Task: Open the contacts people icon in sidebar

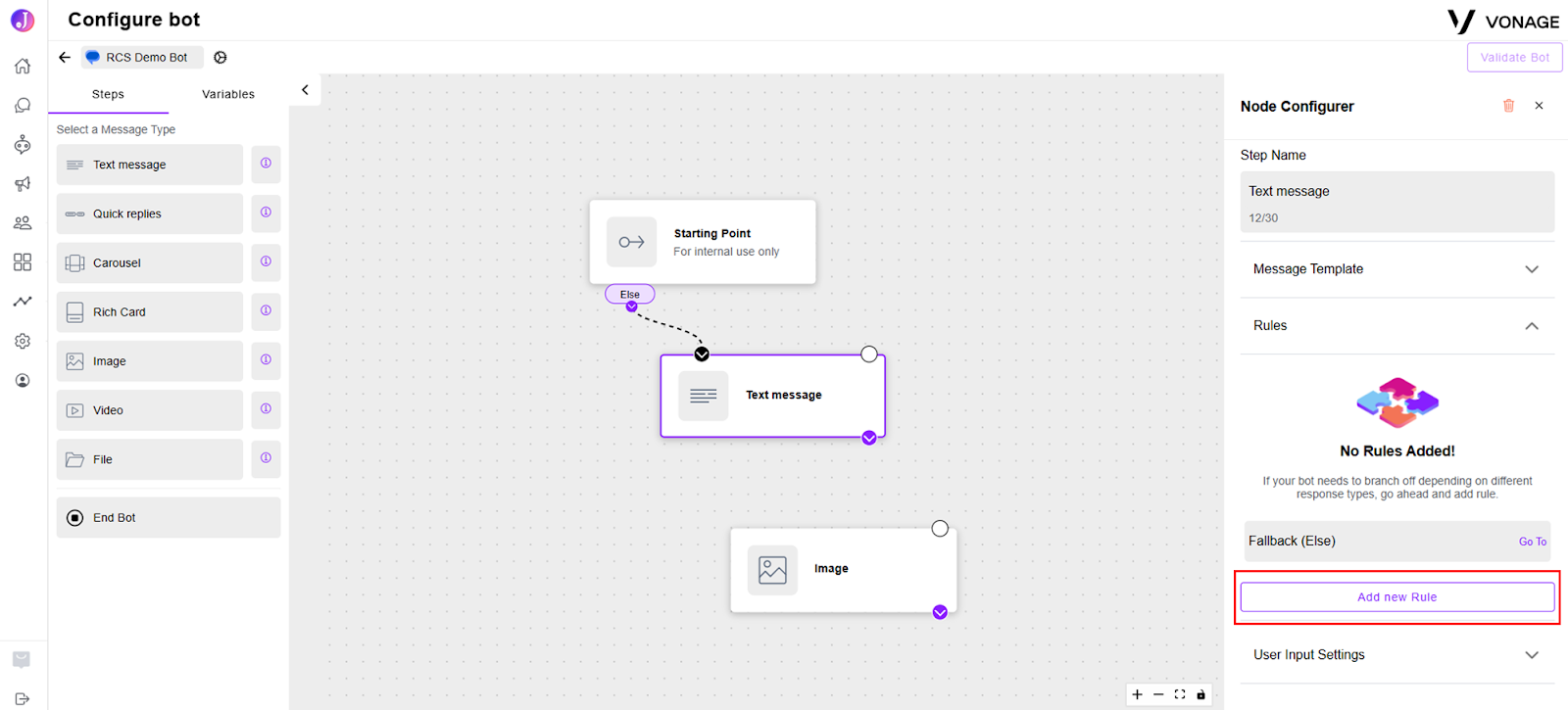Action: tap(23, 223)
